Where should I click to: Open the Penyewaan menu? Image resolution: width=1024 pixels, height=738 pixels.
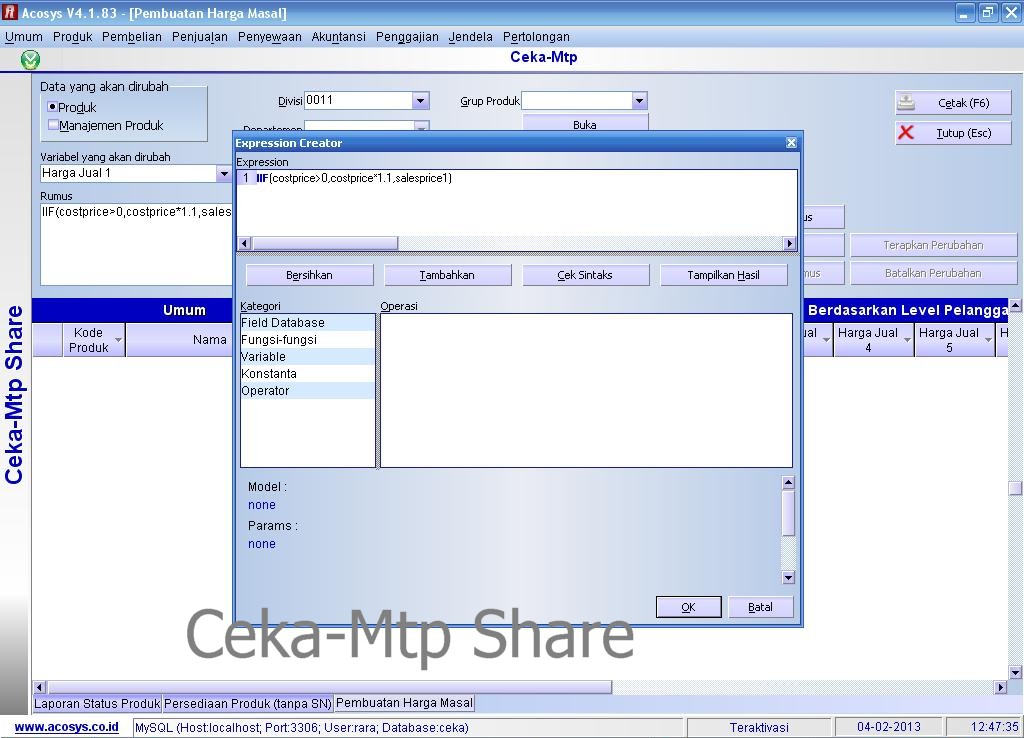270,37
